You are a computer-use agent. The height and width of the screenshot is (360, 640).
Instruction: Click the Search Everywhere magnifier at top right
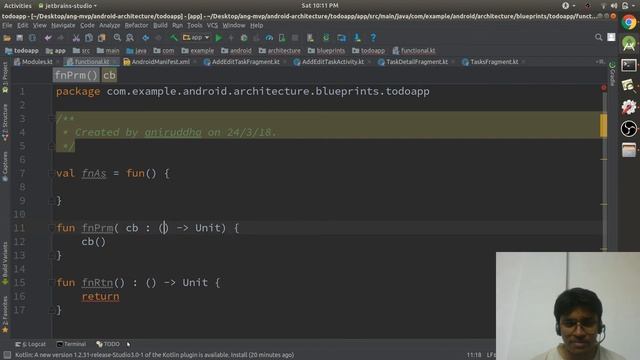click(x=598, y=38)
